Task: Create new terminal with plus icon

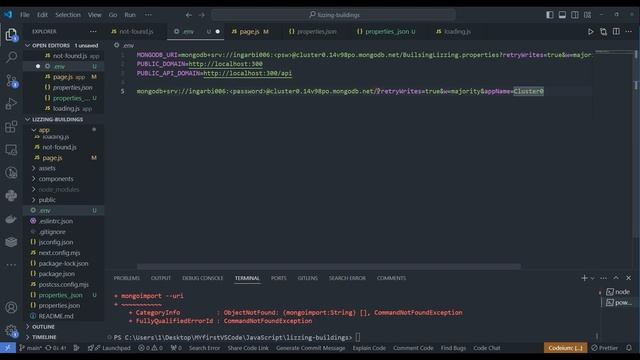Action: pyautogui.click(x=584, y=278)
